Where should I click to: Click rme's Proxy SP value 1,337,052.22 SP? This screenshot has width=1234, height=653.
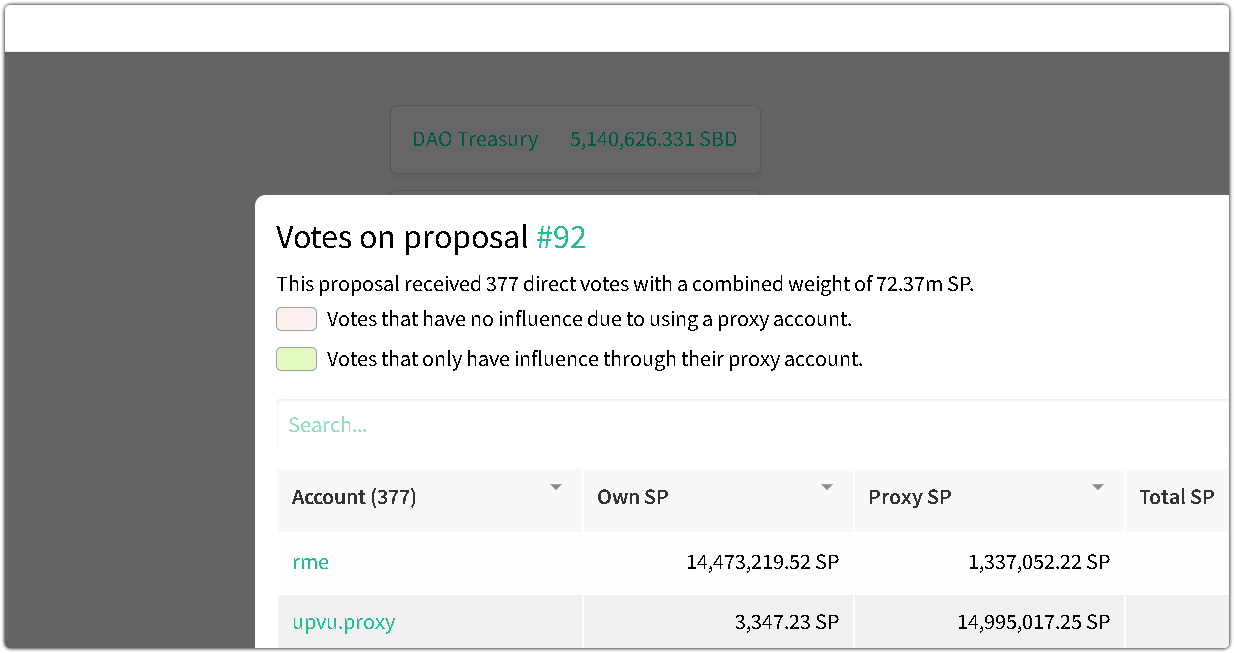point(1039,562)
